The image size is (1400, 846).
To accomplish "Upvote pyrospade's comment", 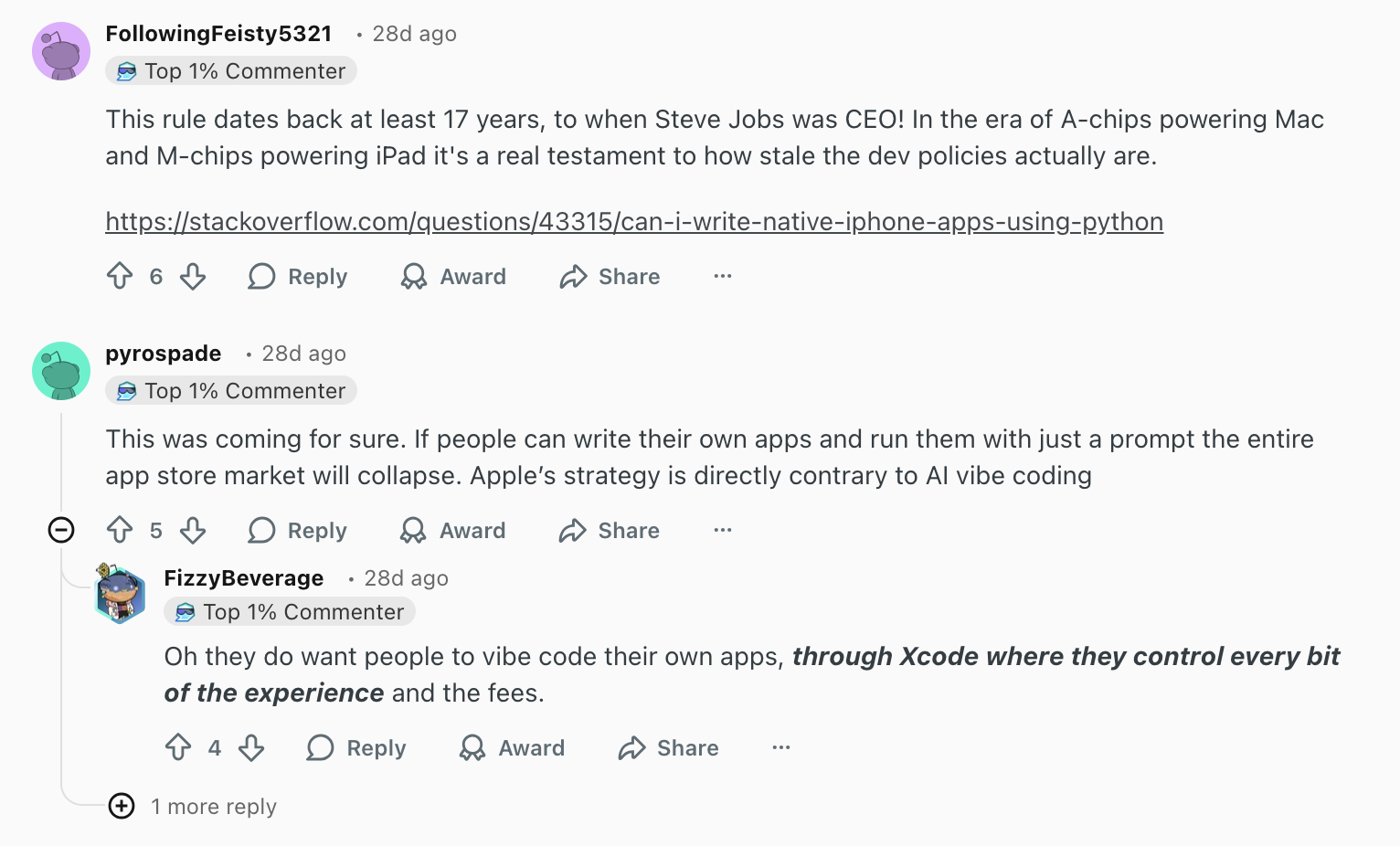I will [120, 530].
